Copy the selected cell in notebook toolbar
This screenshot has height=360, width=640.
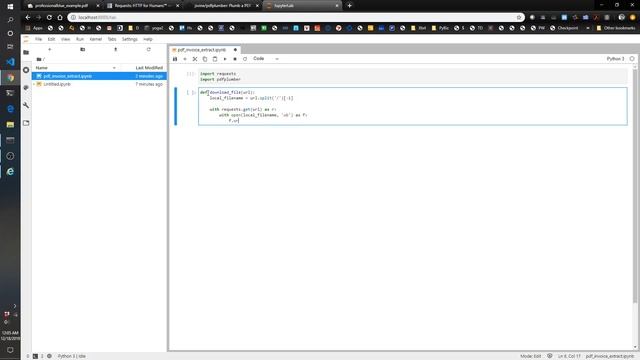[x=205, y=59]
